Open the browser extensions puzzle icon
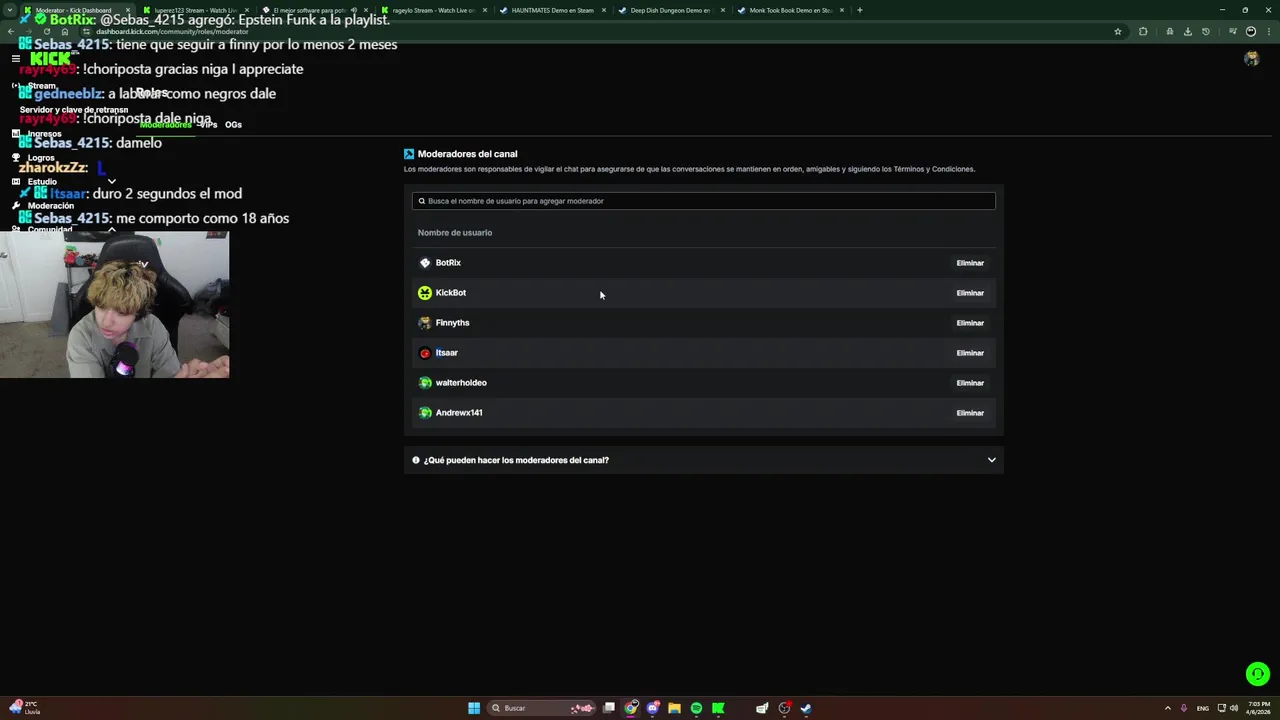The image size is (1280, 720). (1143, 31)
